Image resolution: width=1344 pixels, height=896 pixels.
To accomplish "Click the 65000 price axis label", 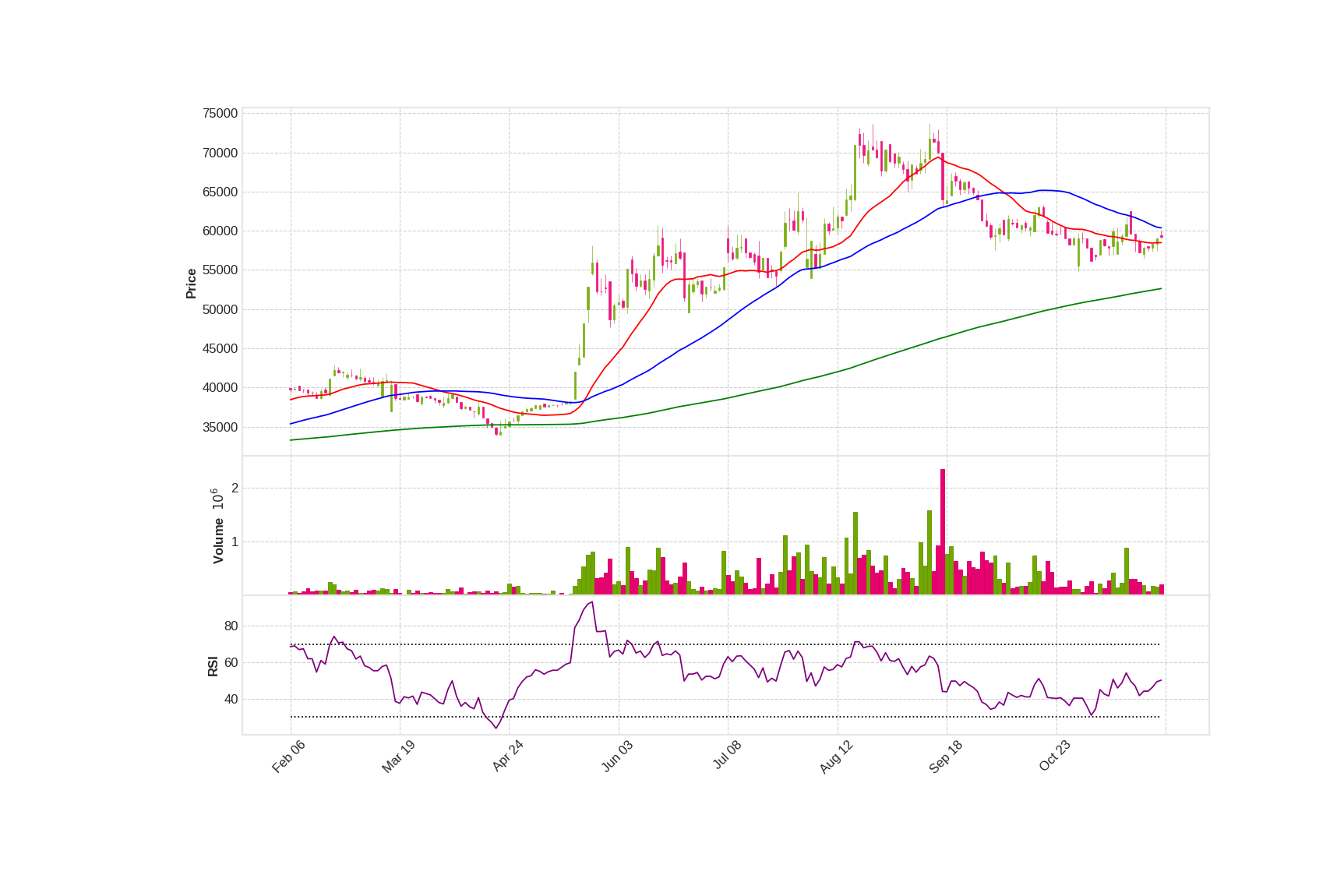I will pos(220,192).
